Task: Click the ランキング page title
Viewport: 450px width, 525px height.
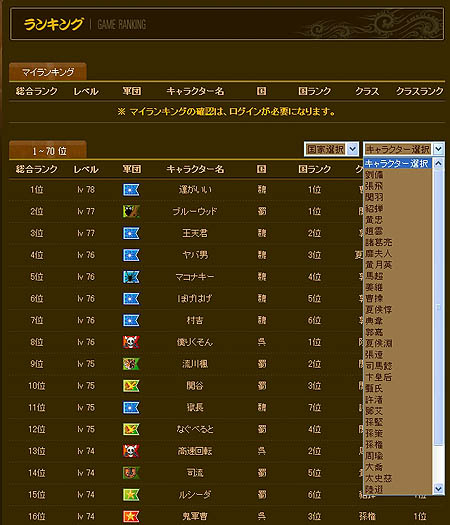Action: click(53, 24)
